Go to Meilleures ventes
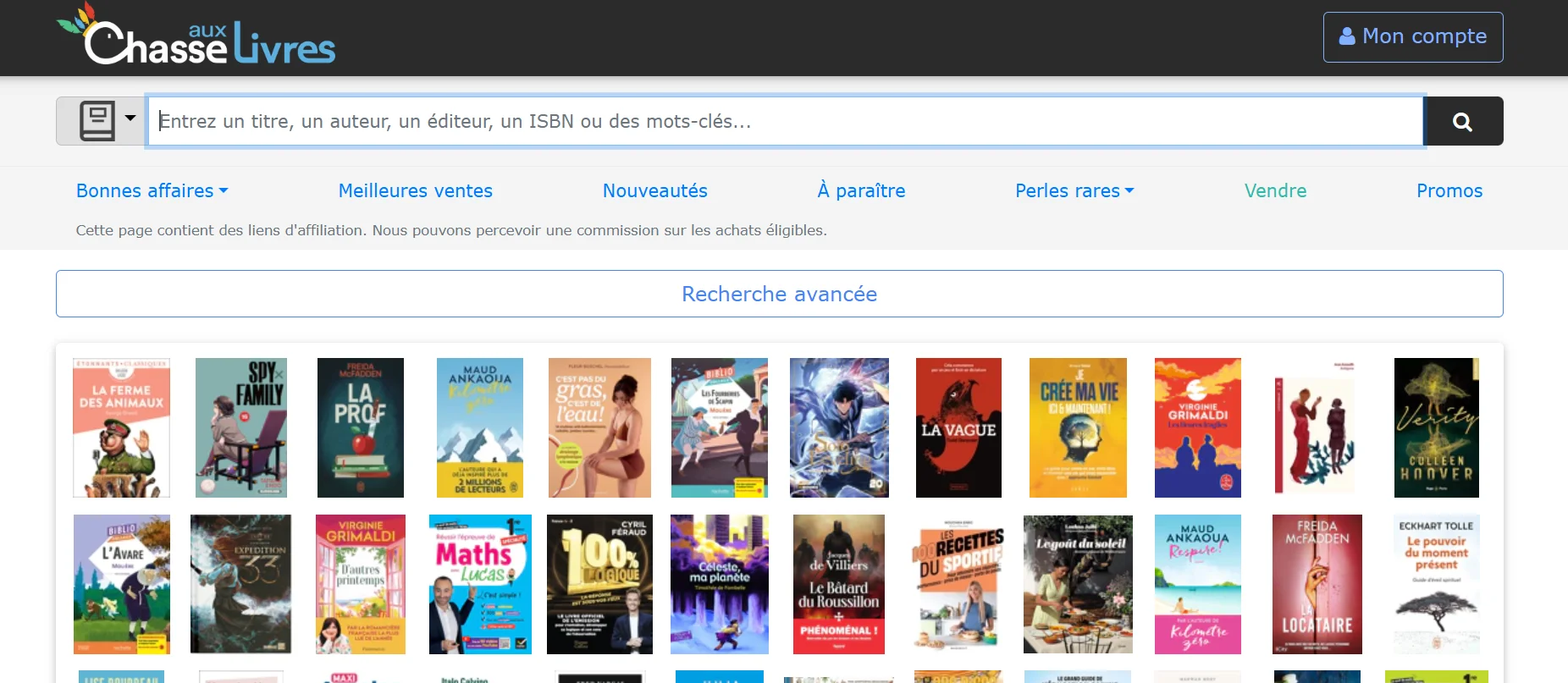 416,190
